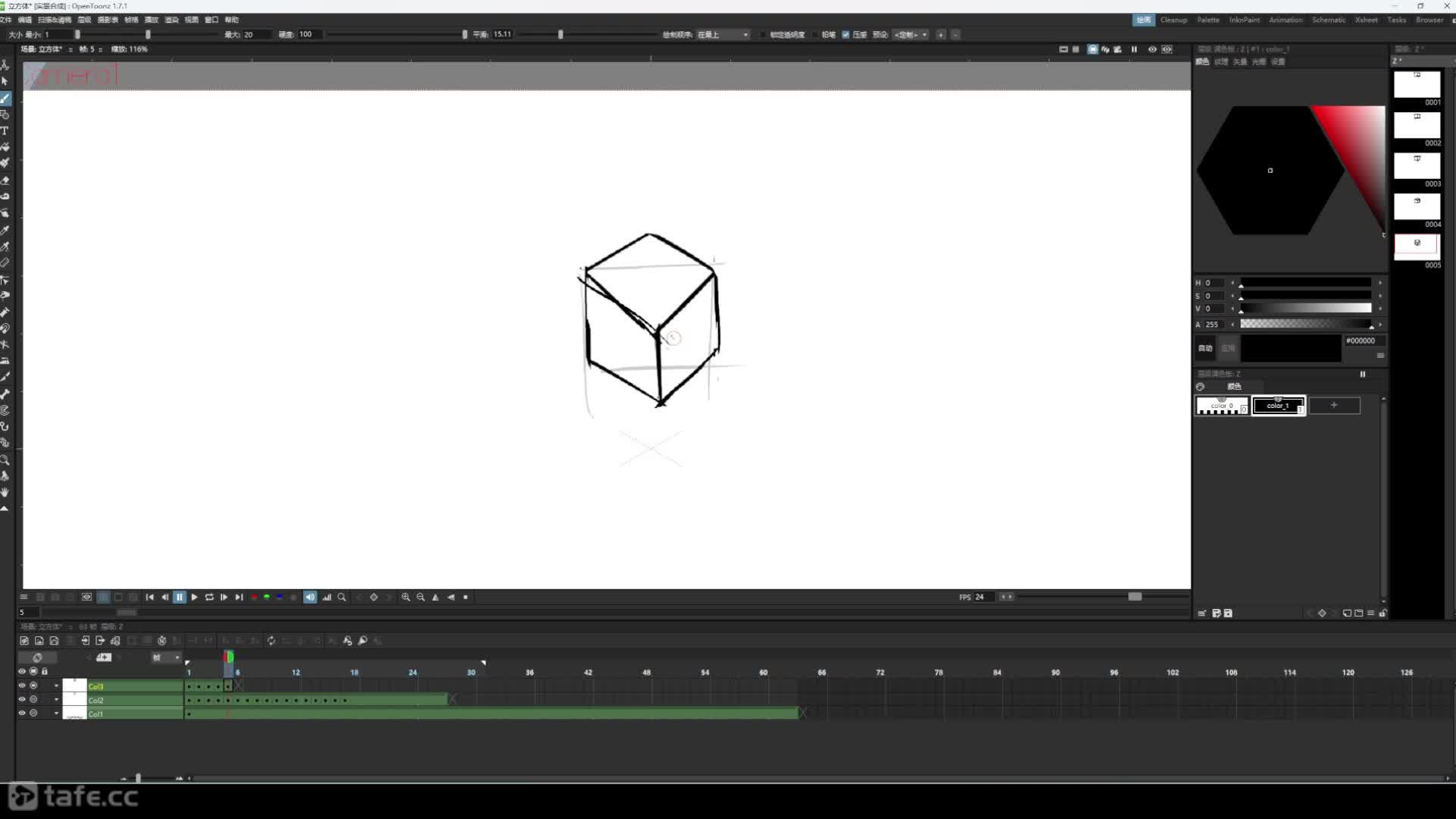Click zoom out icon in viewer bar
The height and width of the screenshot is (819, 1456).
[x=421, y=598]
